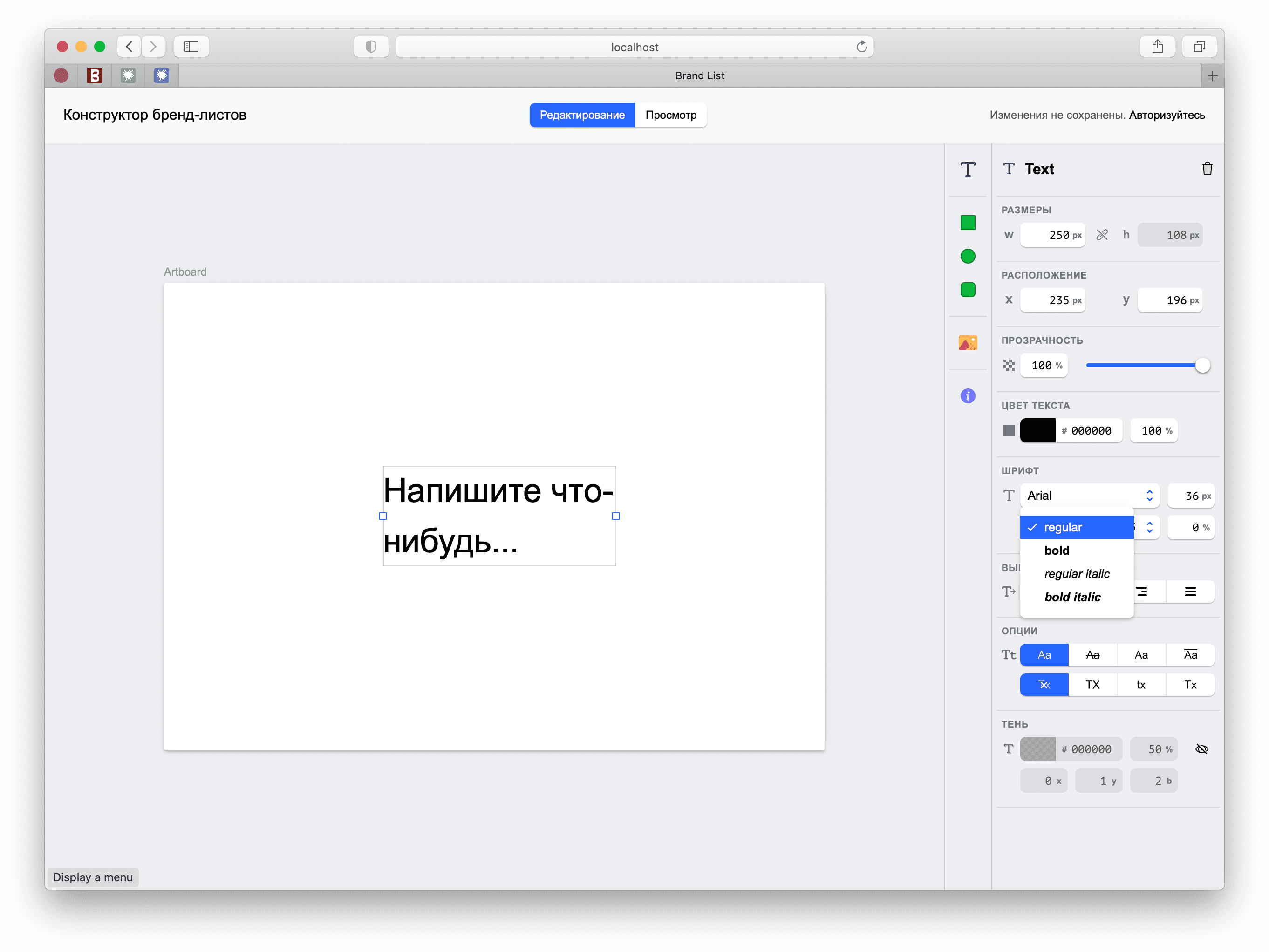Open the font style dropdown arrows
This screenshot has height=952, width=1269.
1149,527
